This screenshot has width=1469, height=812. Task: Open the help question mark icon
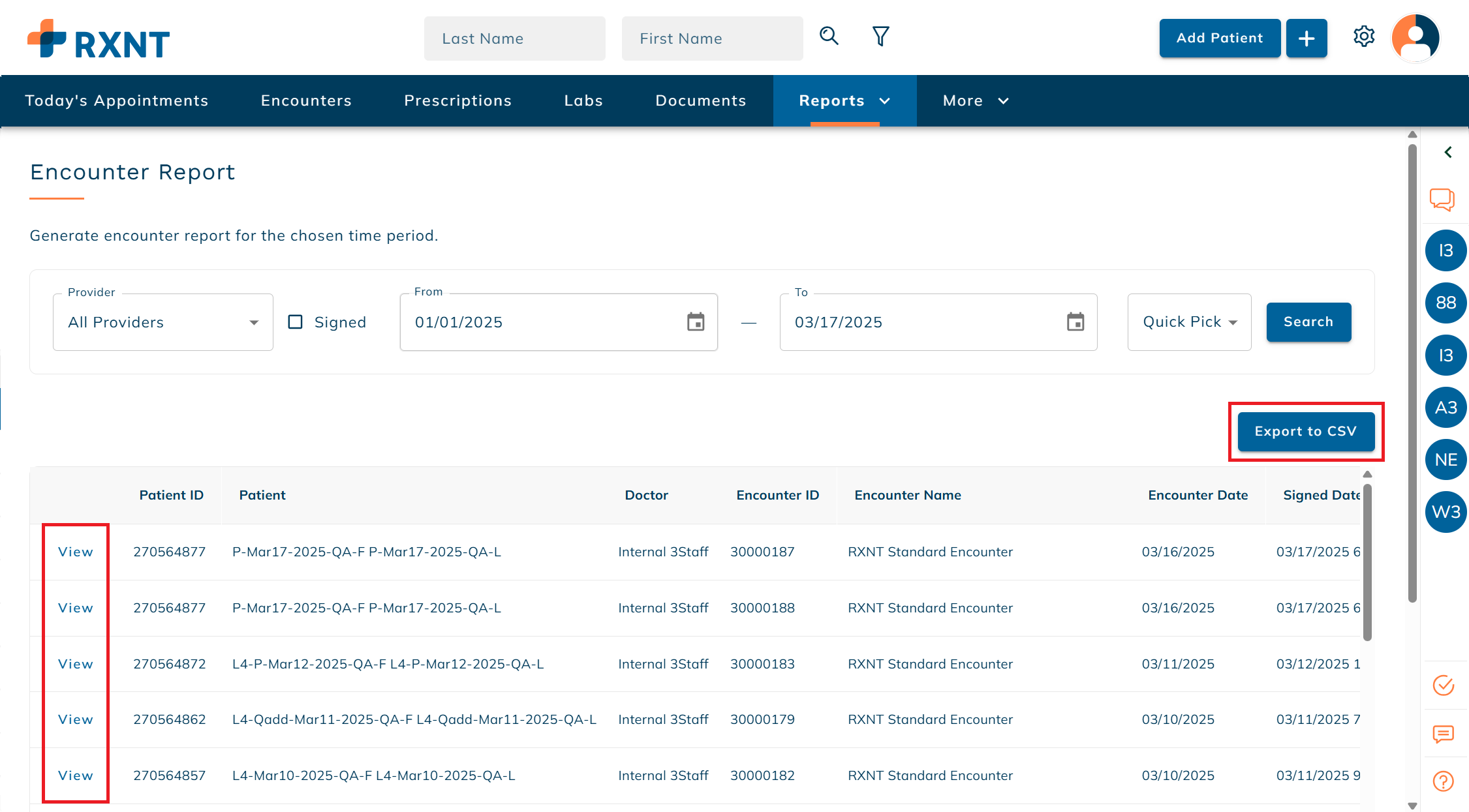pos(1444,781)
